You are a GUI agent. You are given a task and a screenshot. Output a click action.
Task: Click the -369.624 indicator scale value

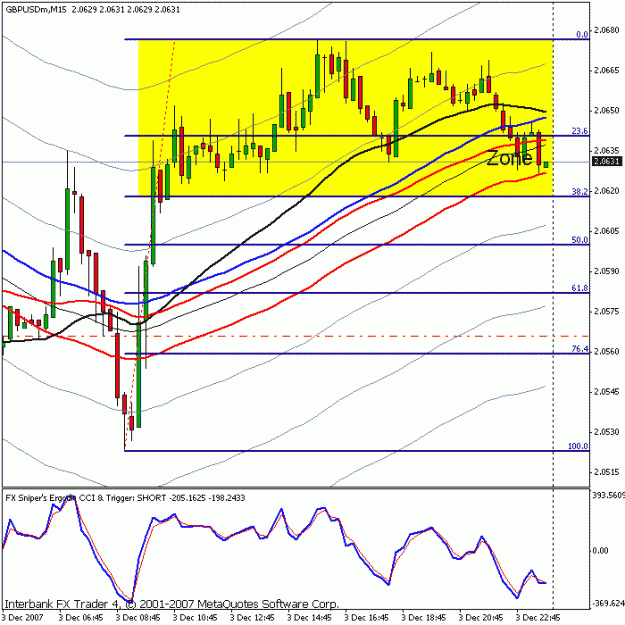click(x=608, y=603)
